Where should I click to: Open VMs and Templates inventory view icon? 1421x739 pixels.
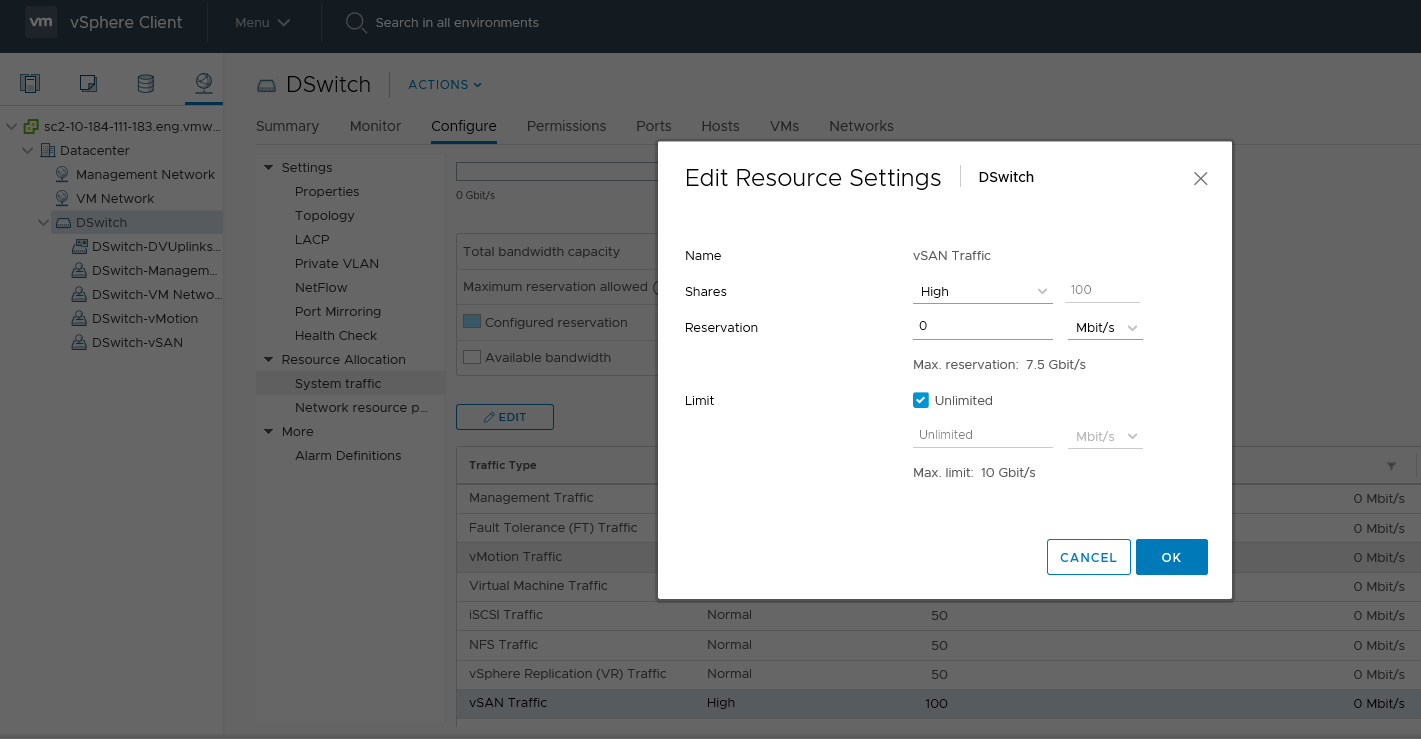click(88, 83)
